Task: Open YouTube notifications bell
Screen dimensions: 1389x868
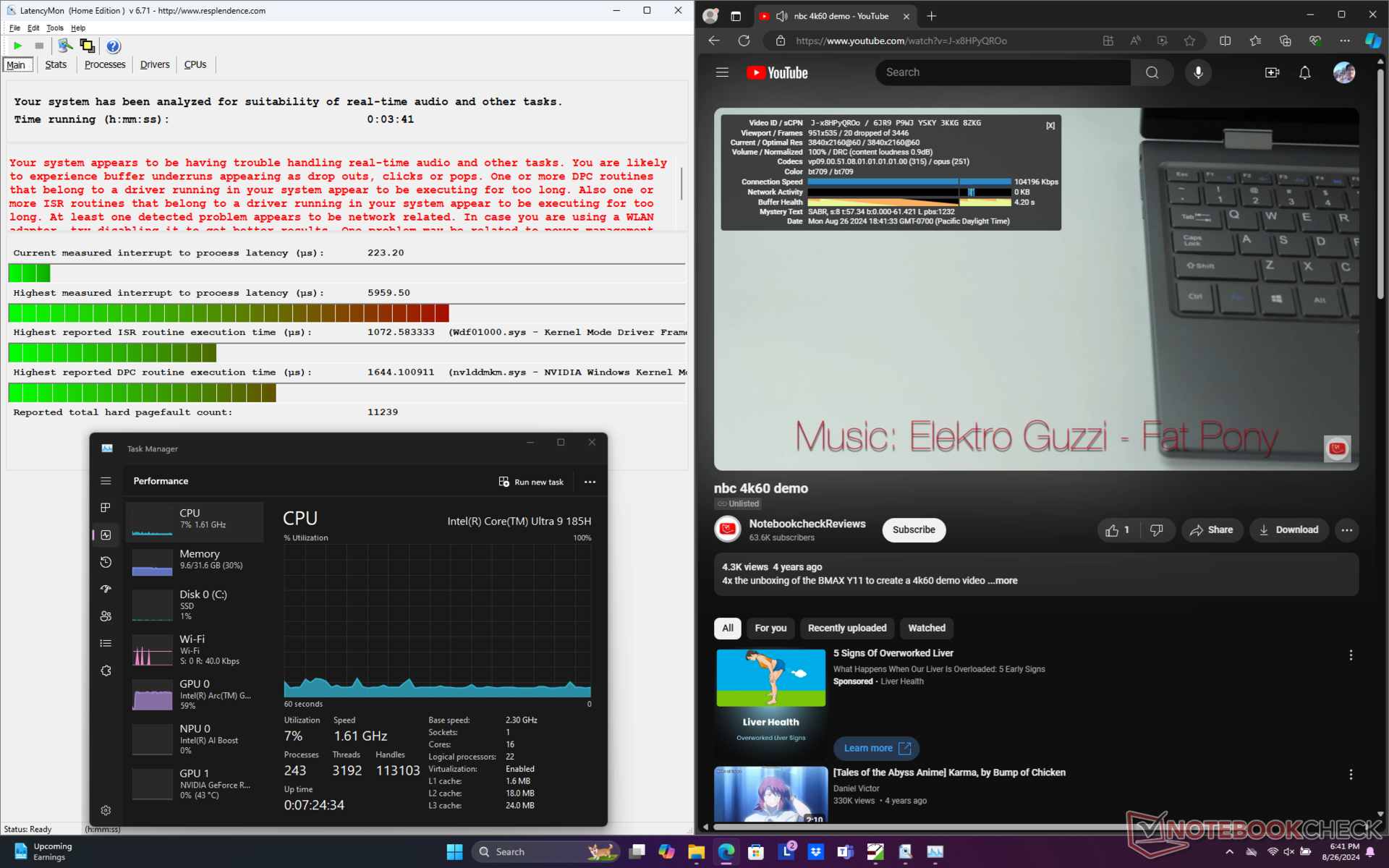Action: 1304,72
